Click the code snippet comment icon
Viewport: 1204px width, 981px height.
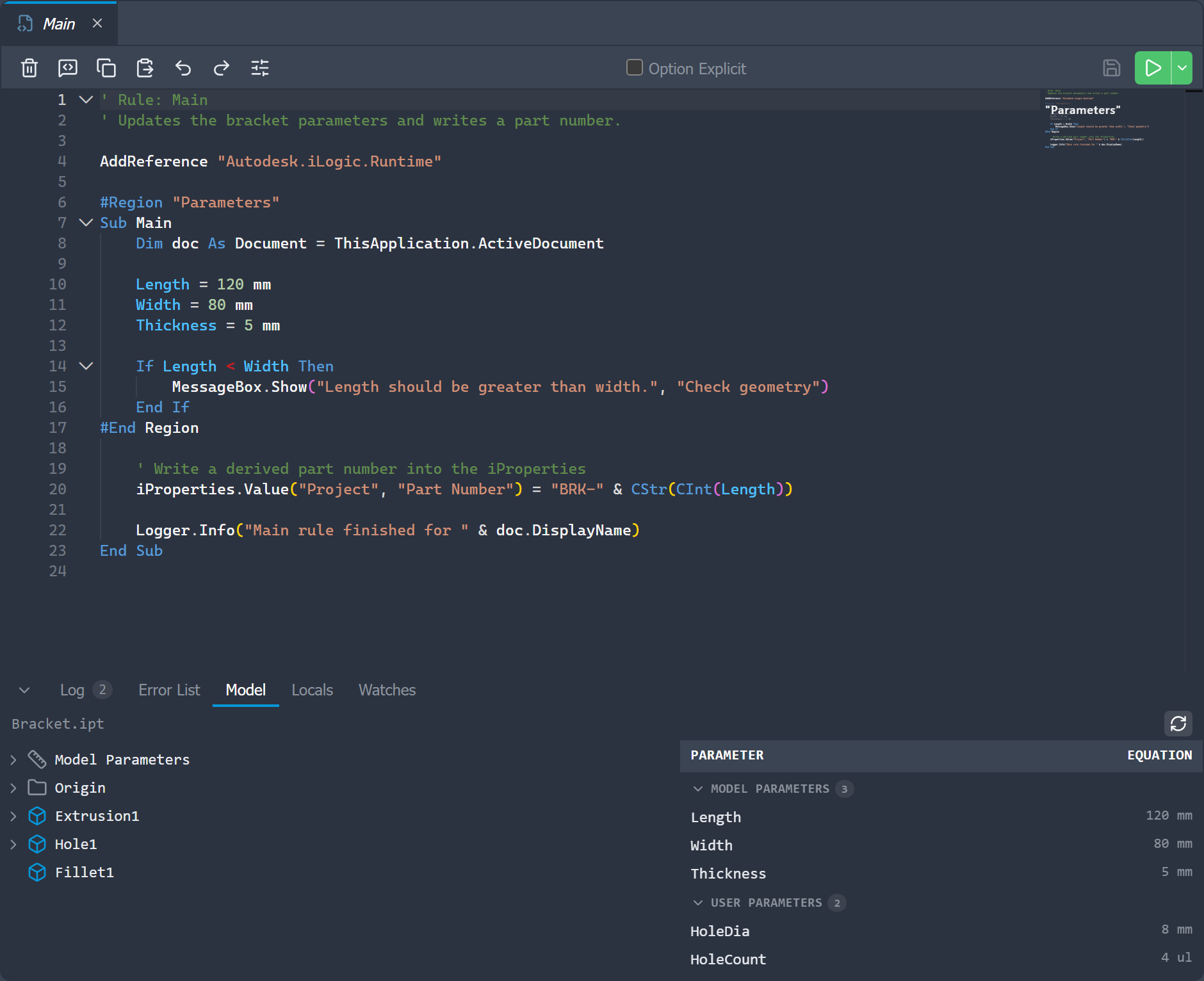click(x=68, y=68)
